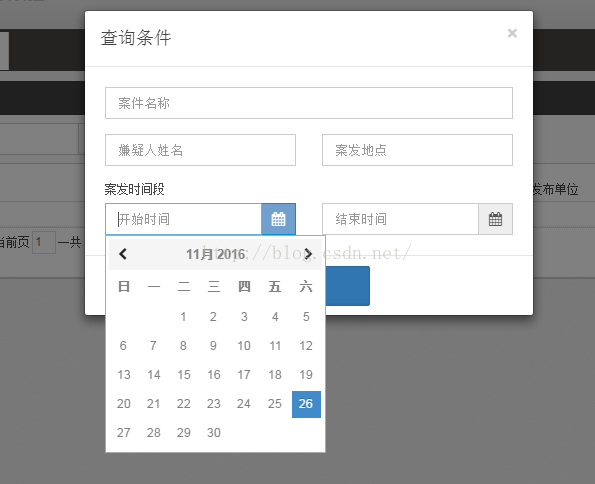Open the start time calendar icon
Screen dimensions: 595x484
(279, 219)
